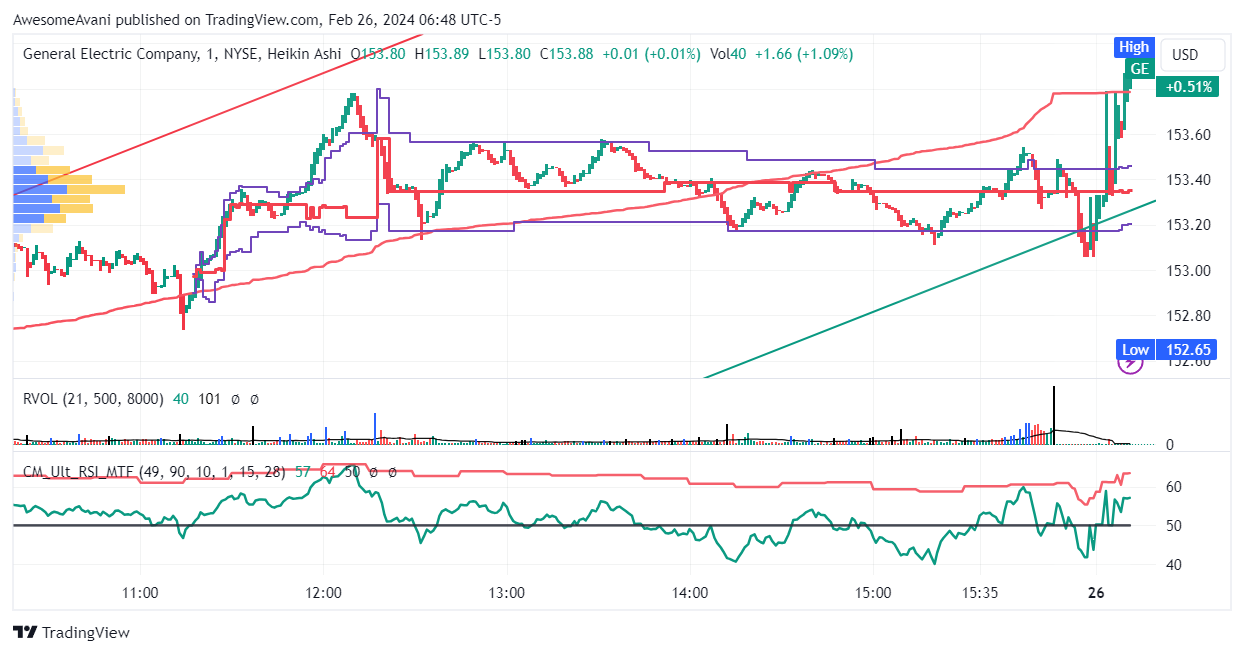The height and width of the screenshot is (654, 1244).
Task: Click the 26 date label on time axis
Action: 1095,592
